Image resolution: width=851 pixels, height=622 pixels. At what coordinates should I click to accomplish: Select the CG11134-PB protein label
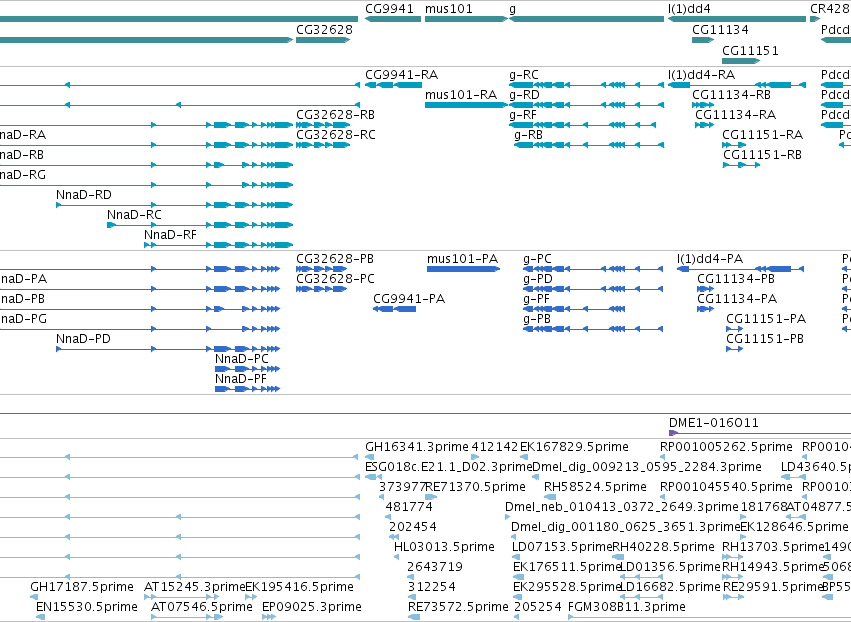point(736,278)
